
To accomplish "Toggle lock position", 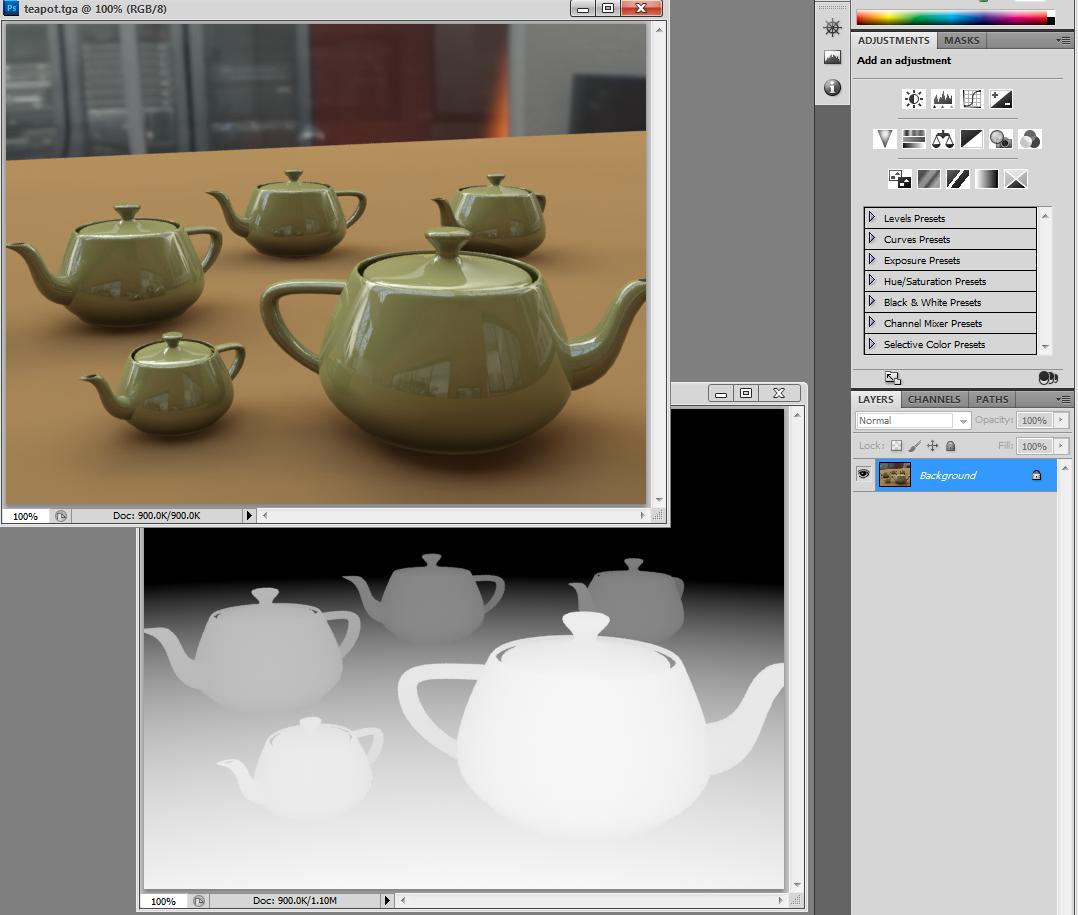I will point(932,445).
